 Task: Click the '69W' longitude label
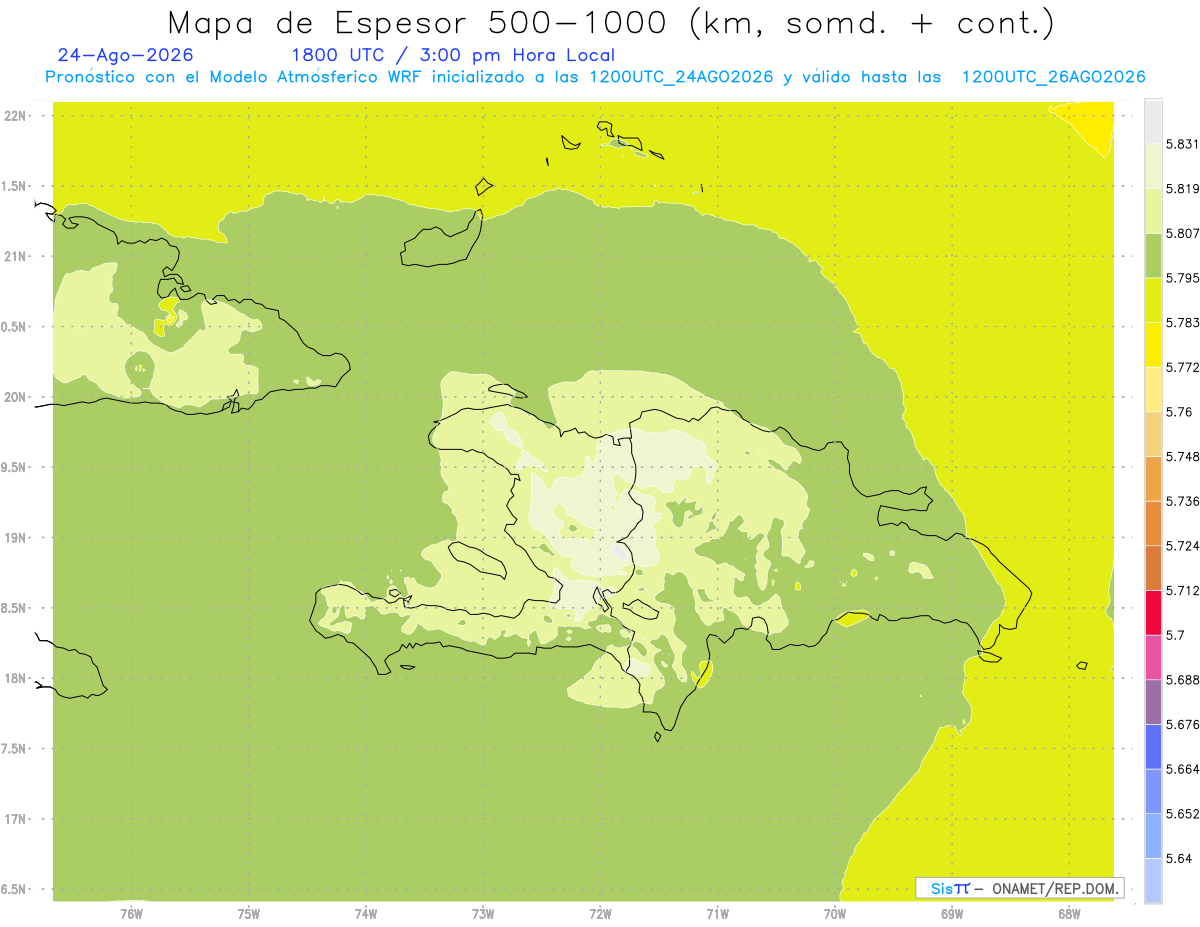(952, 913)
